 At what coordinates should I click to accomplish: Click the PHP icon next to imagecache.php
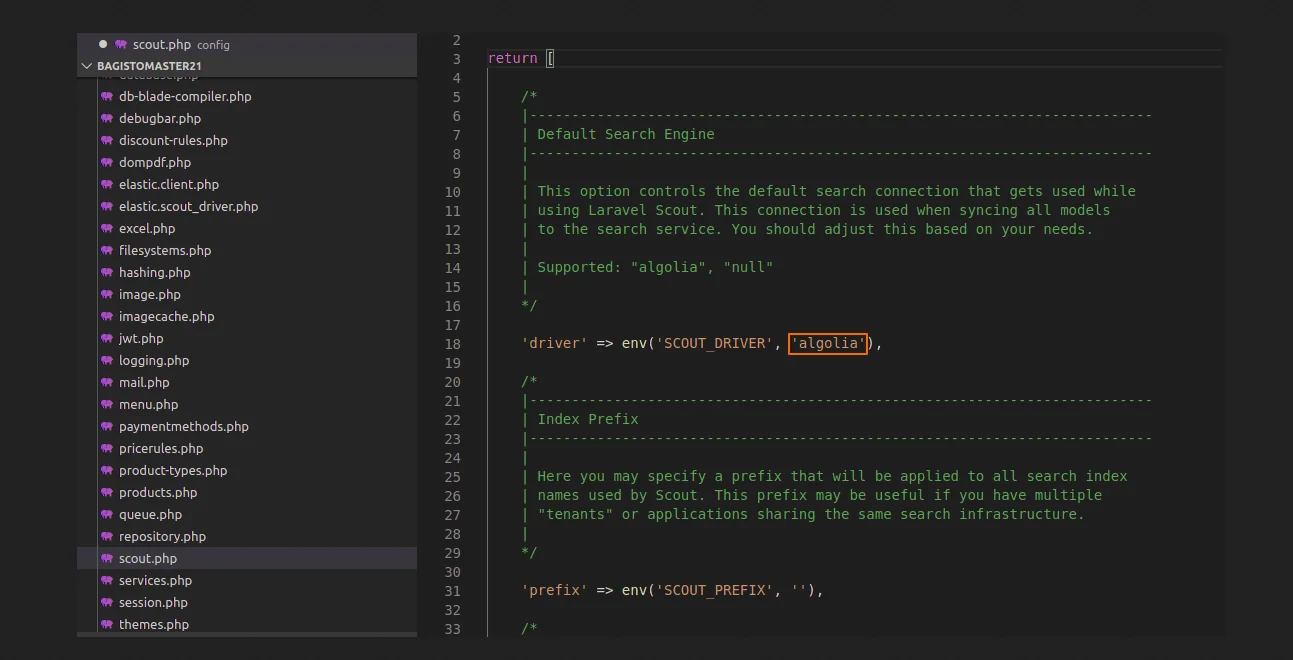[x=107, y=316]
